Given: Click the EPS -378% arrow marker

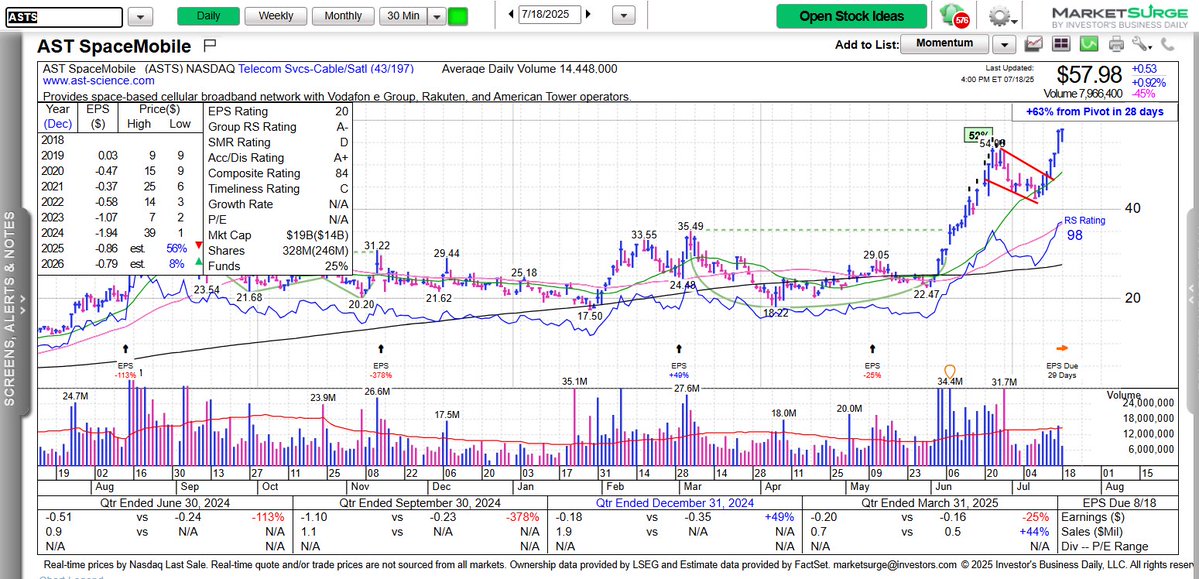Looking at the screenshot, I should click(380, 348).
